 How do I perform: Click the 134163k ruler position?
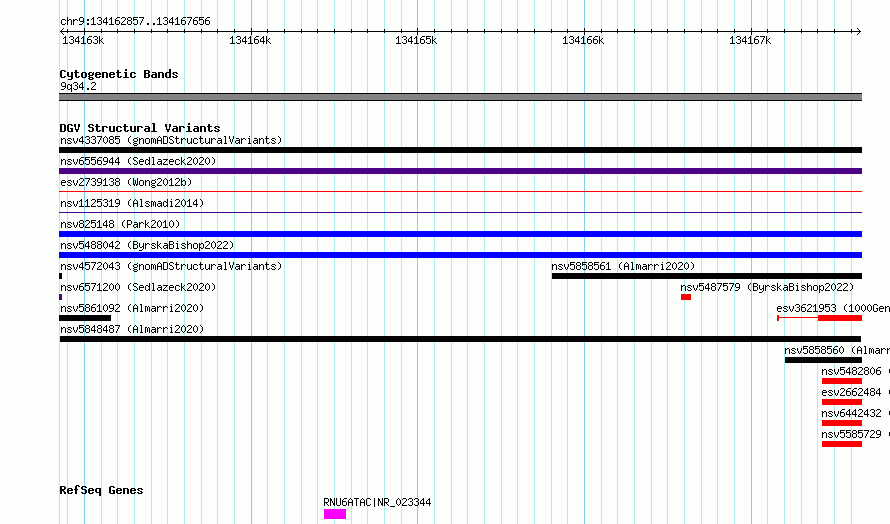point(83,40)
